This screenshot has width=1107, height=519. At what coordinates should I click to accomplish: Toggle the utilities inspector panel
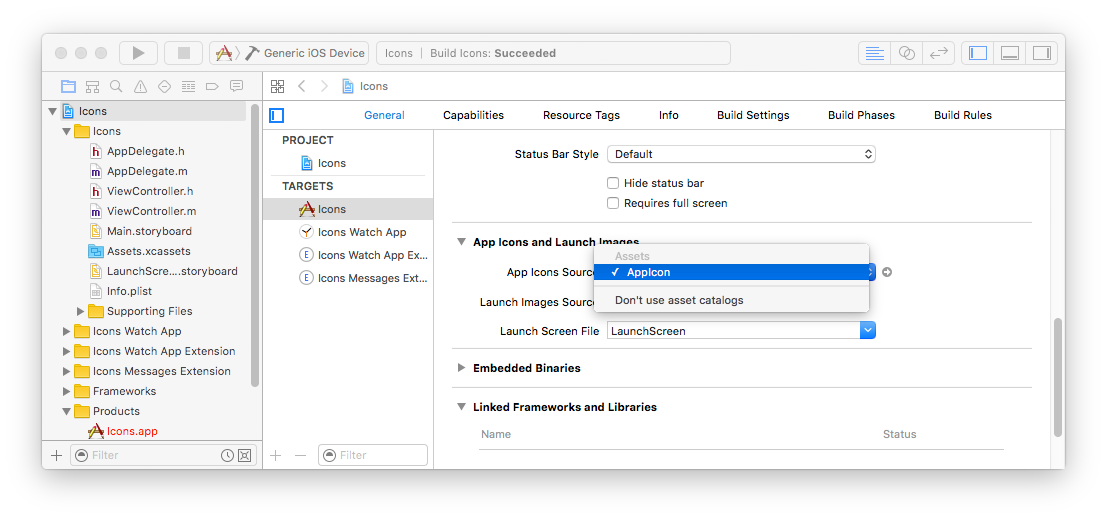1041,53
